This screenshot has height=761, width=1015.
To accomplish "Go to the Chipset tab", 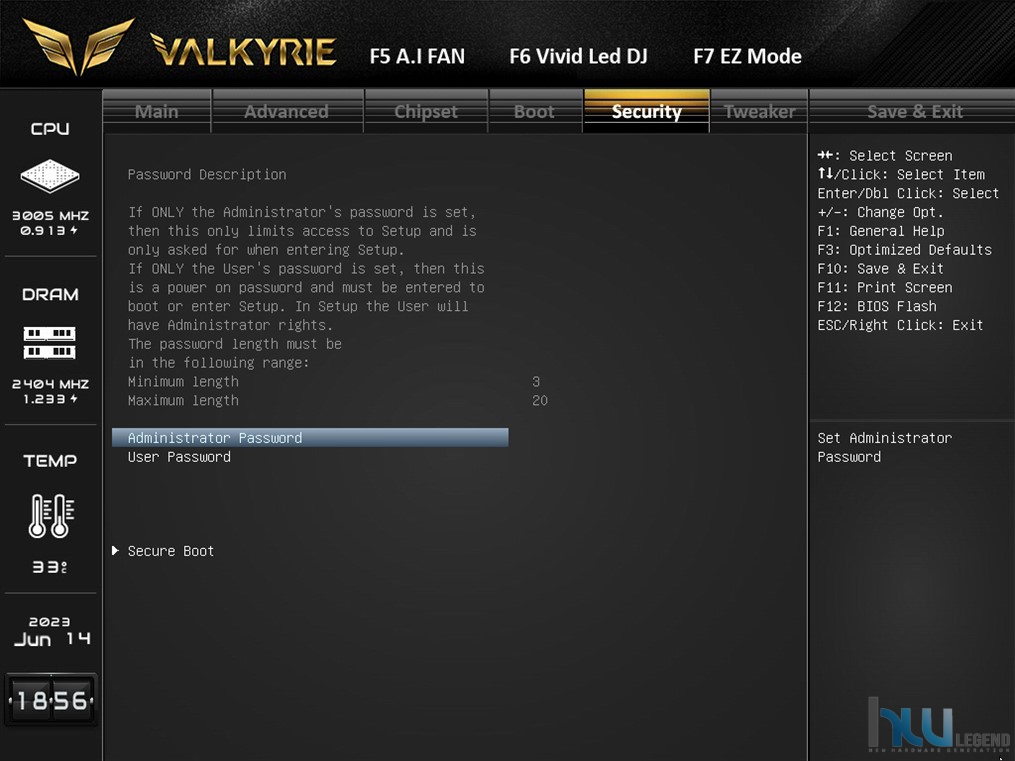I will (426, 111).
